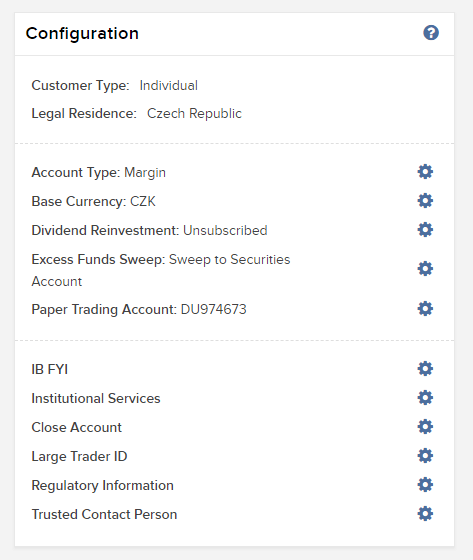Click the gear beside Close Account
Viewport: 473px width, 560px height.
(x=425, y=427)
